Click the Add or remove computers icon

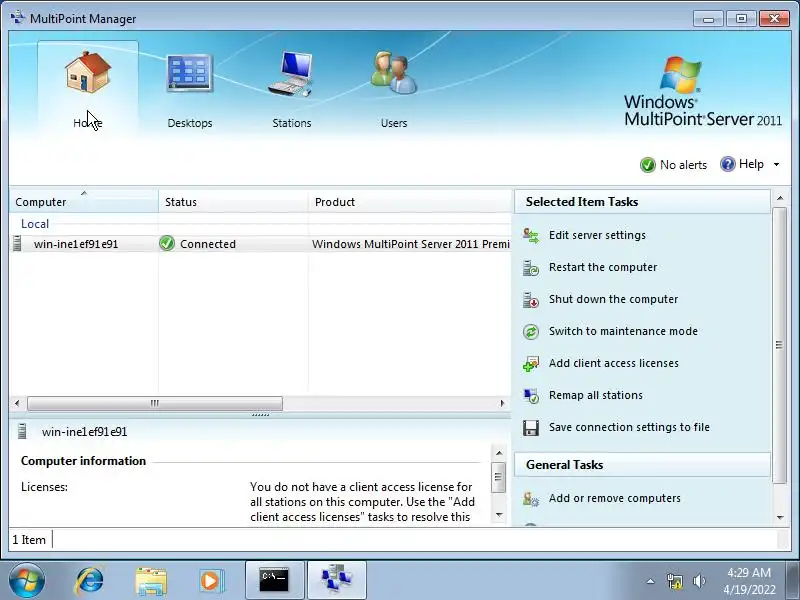click(x=531, y=498)
